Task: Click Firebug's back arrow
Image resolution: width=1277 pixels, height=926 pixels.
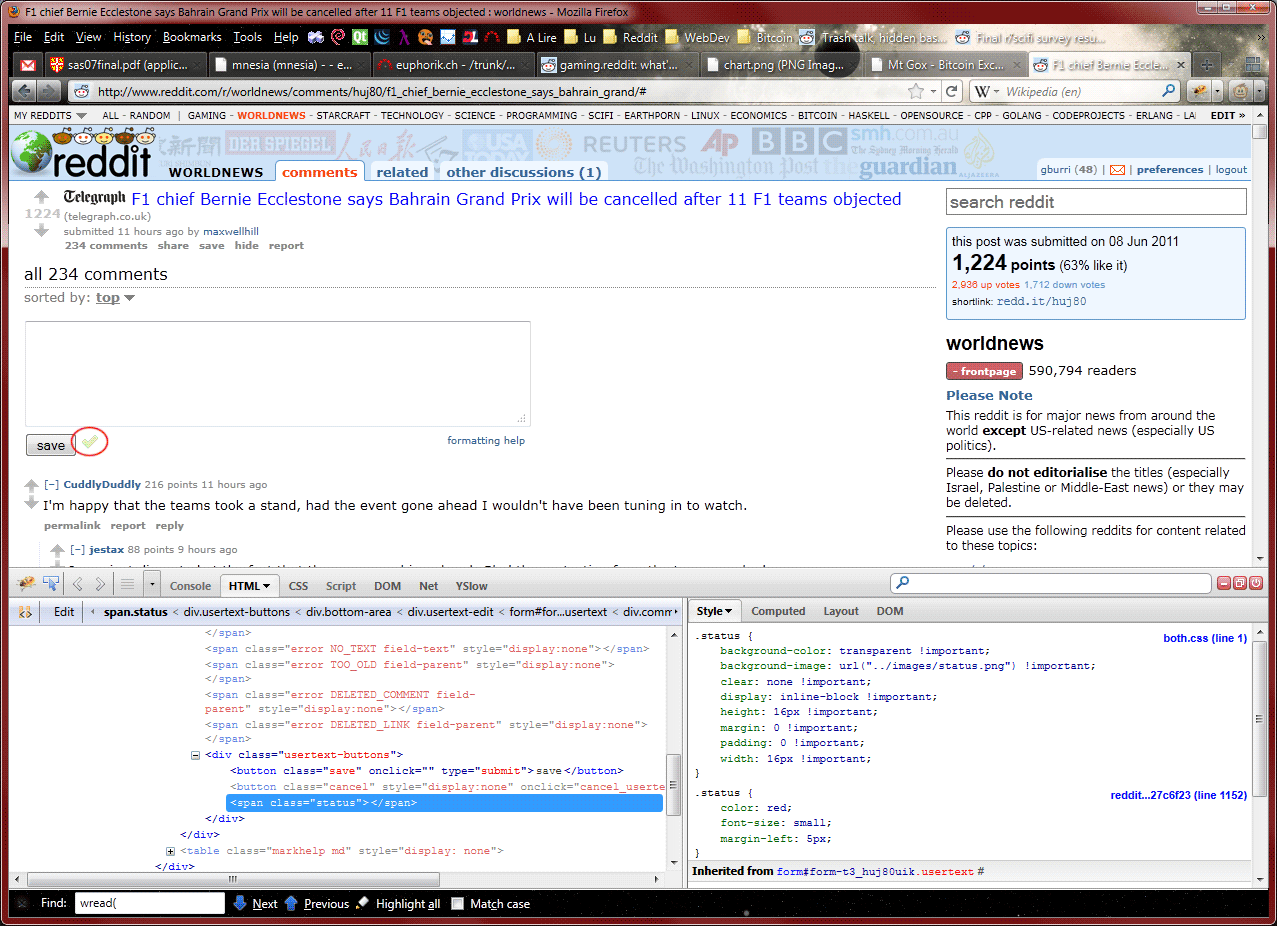Action: pyautogui.click(x=78, y=584)
